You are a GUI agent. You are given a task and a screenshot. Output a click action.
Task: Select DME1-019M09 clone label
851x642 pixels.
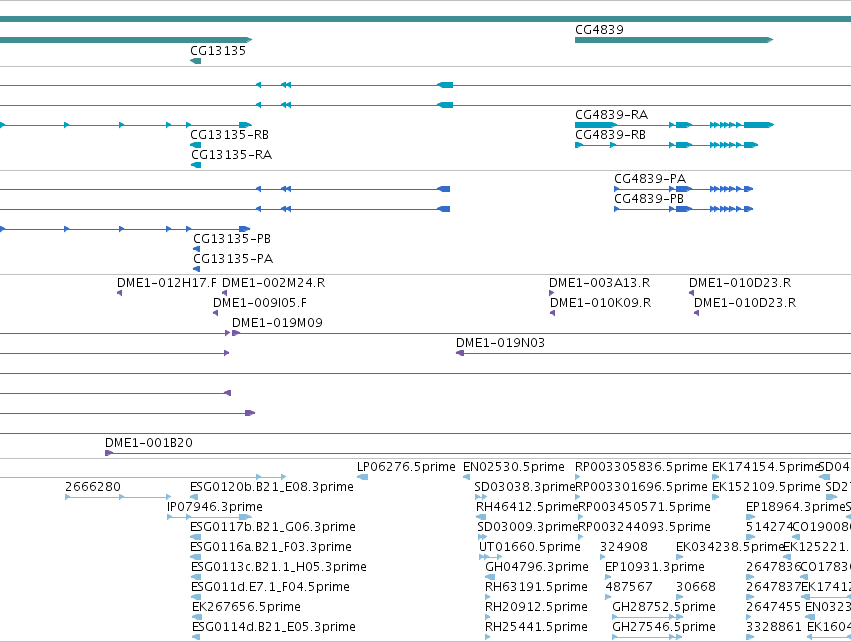(277, 323)
